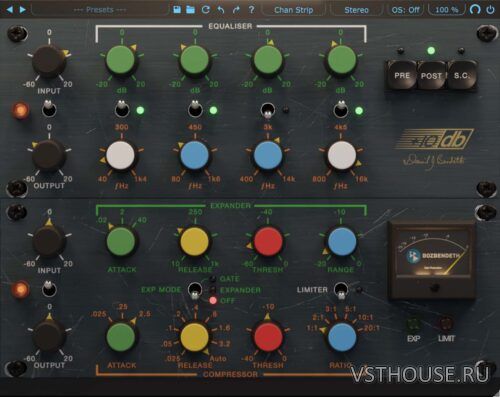
Task: Flip the EXP MODE selector switch
Action: [x=195, y=291]
